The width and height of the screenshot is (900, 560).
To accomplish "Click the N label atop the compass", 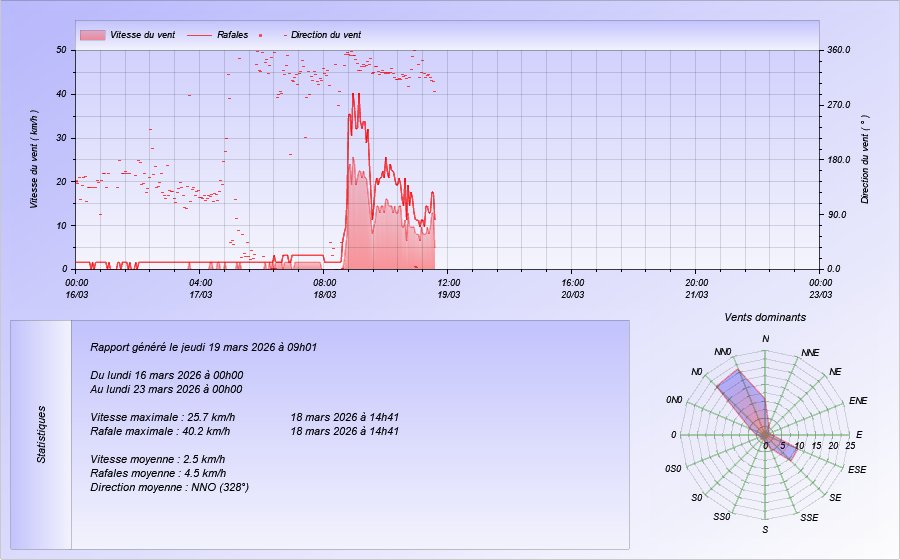I will coord(766,339).
